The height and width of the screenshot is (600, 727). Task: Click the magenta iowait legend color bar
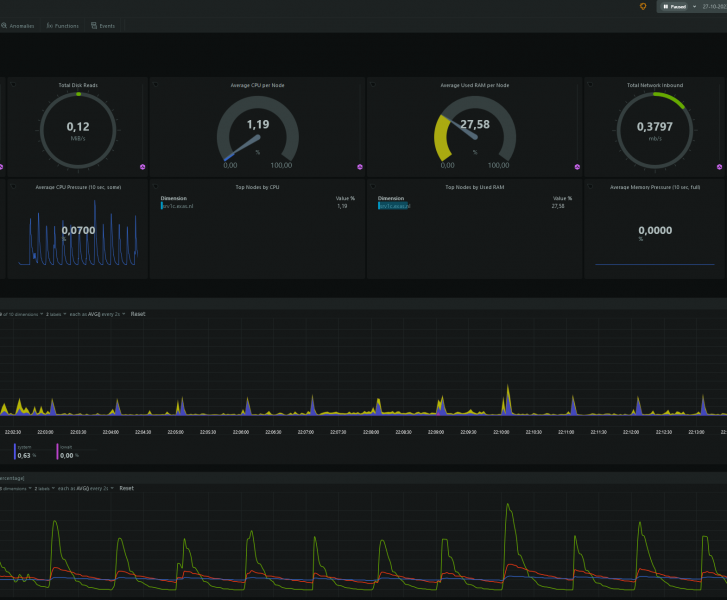57,452
